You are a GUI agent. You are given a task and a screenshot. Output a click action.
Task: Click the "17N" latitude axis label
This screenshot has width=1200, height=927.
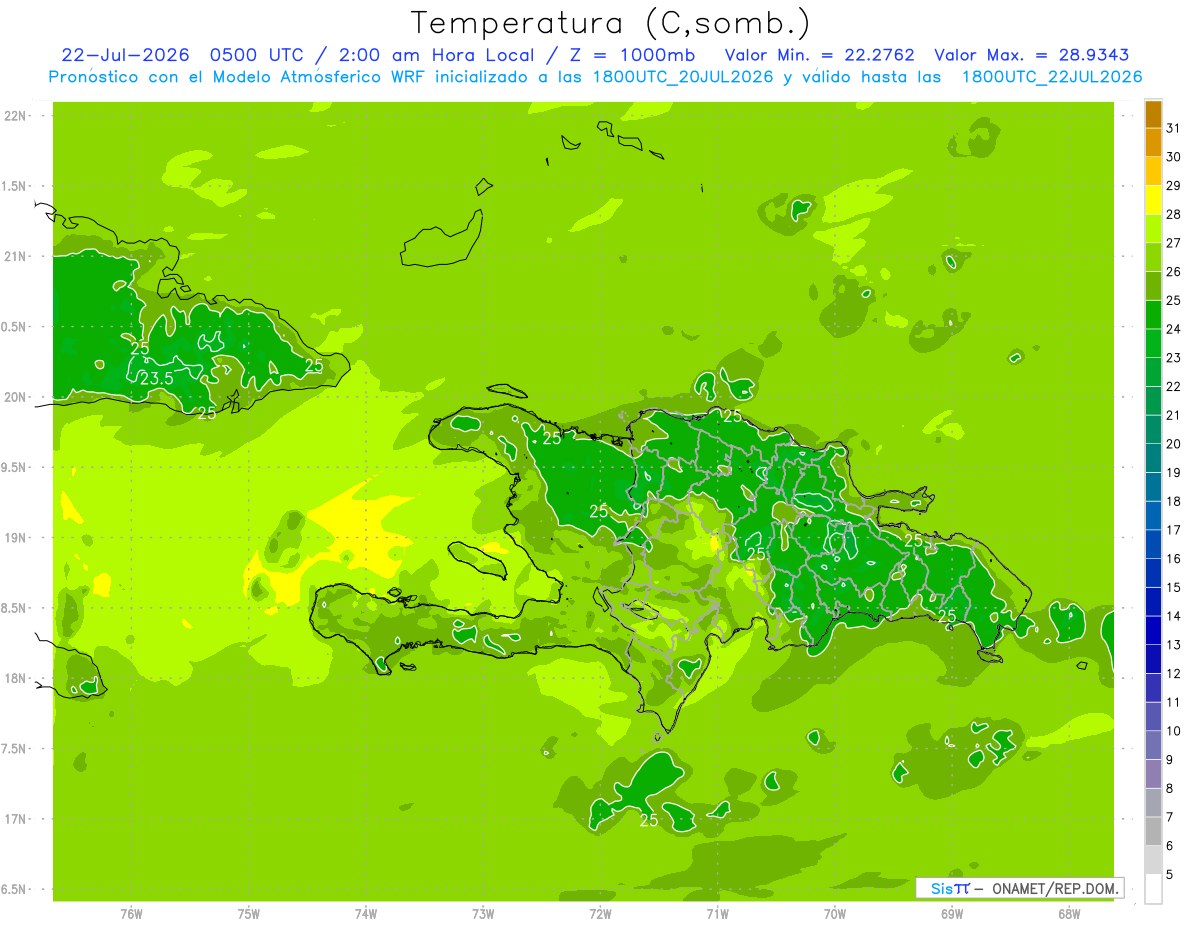(17, 820)
